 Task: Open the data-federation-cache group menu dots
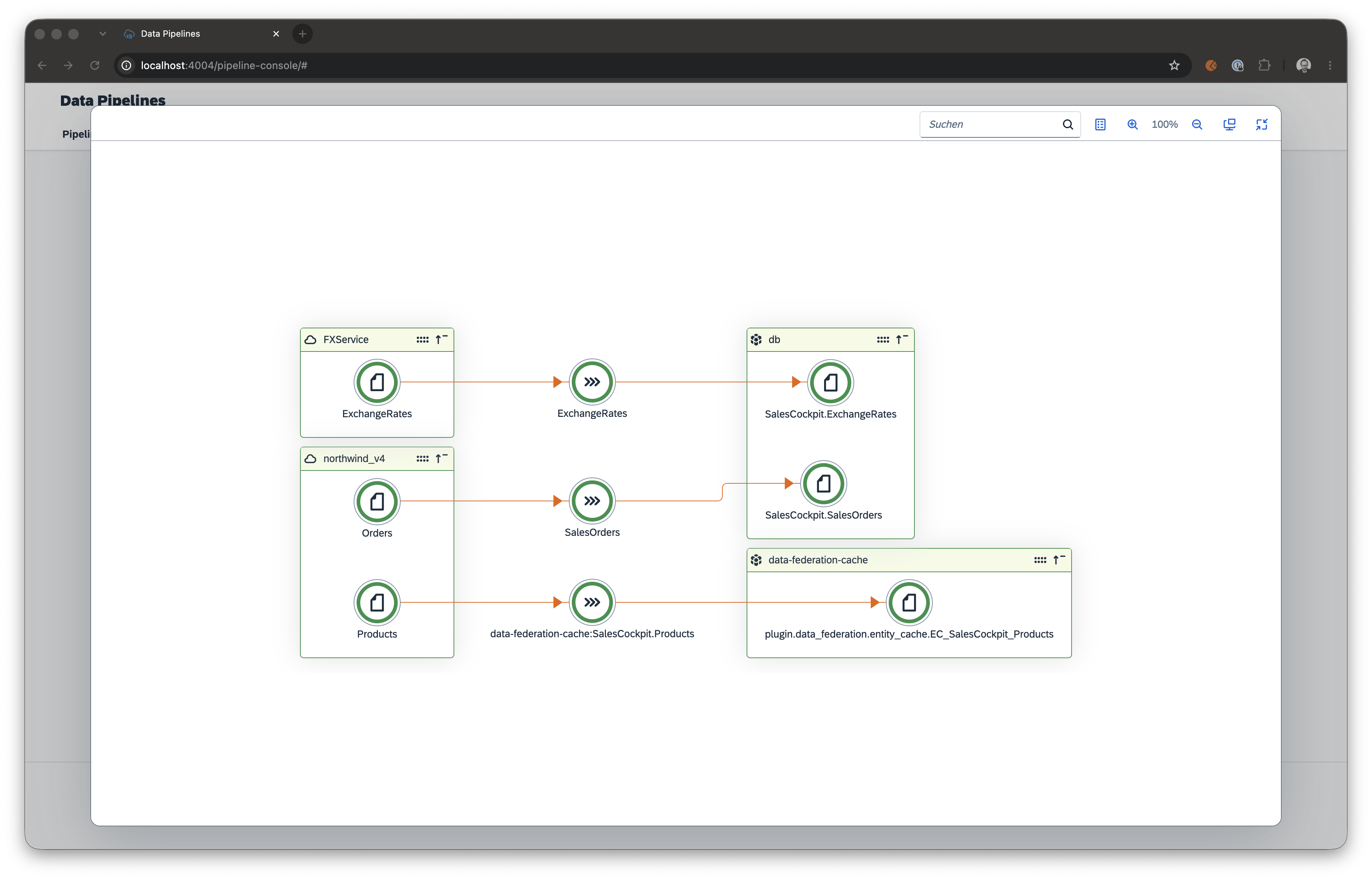pos(1040,560)
